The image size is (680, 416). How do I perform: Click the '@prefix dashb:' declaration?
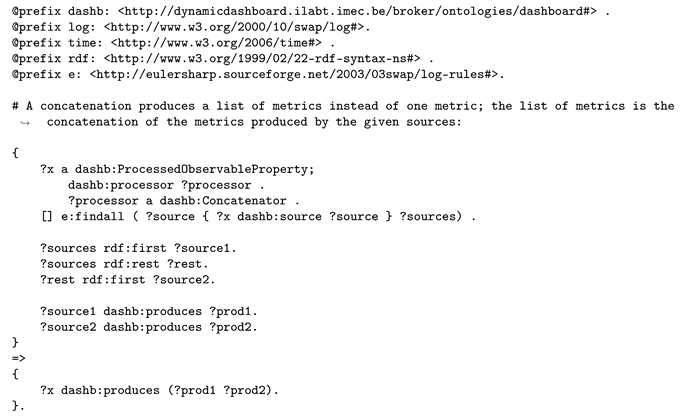(57, 10)
